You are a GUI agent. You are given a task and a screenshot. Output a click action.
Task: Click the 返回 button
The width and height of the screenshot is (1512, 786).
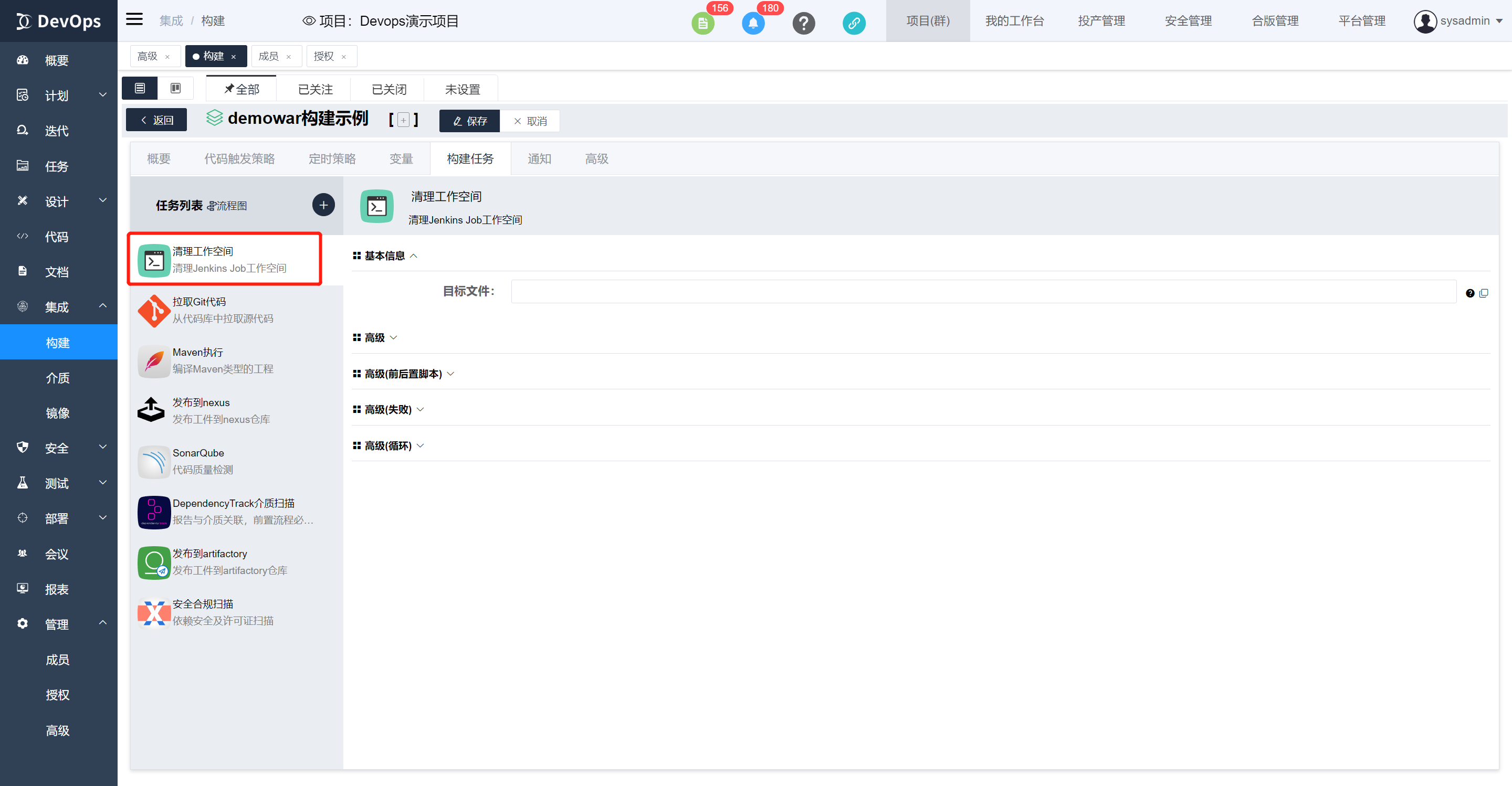(x=157, y=120)
